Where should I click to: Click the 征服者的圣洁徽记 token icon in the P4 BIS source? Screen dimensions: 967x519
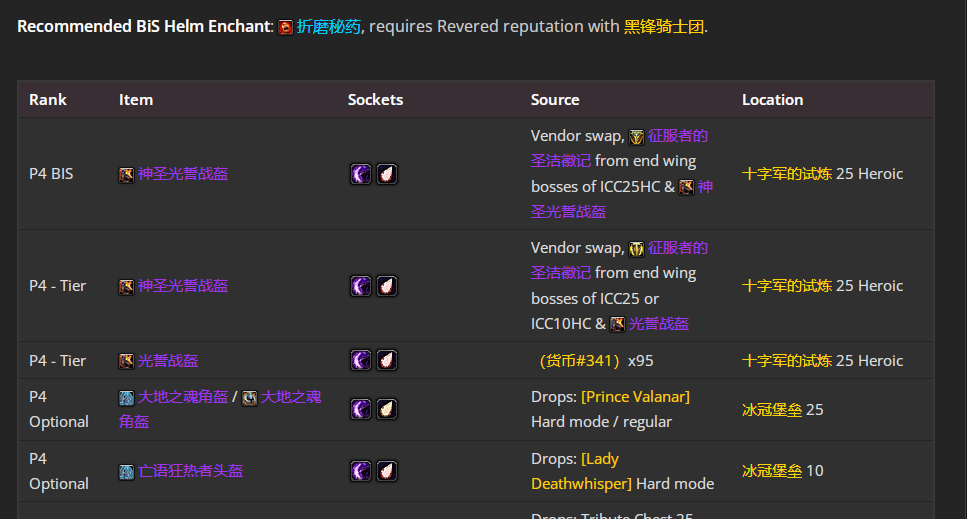[636, 136]
